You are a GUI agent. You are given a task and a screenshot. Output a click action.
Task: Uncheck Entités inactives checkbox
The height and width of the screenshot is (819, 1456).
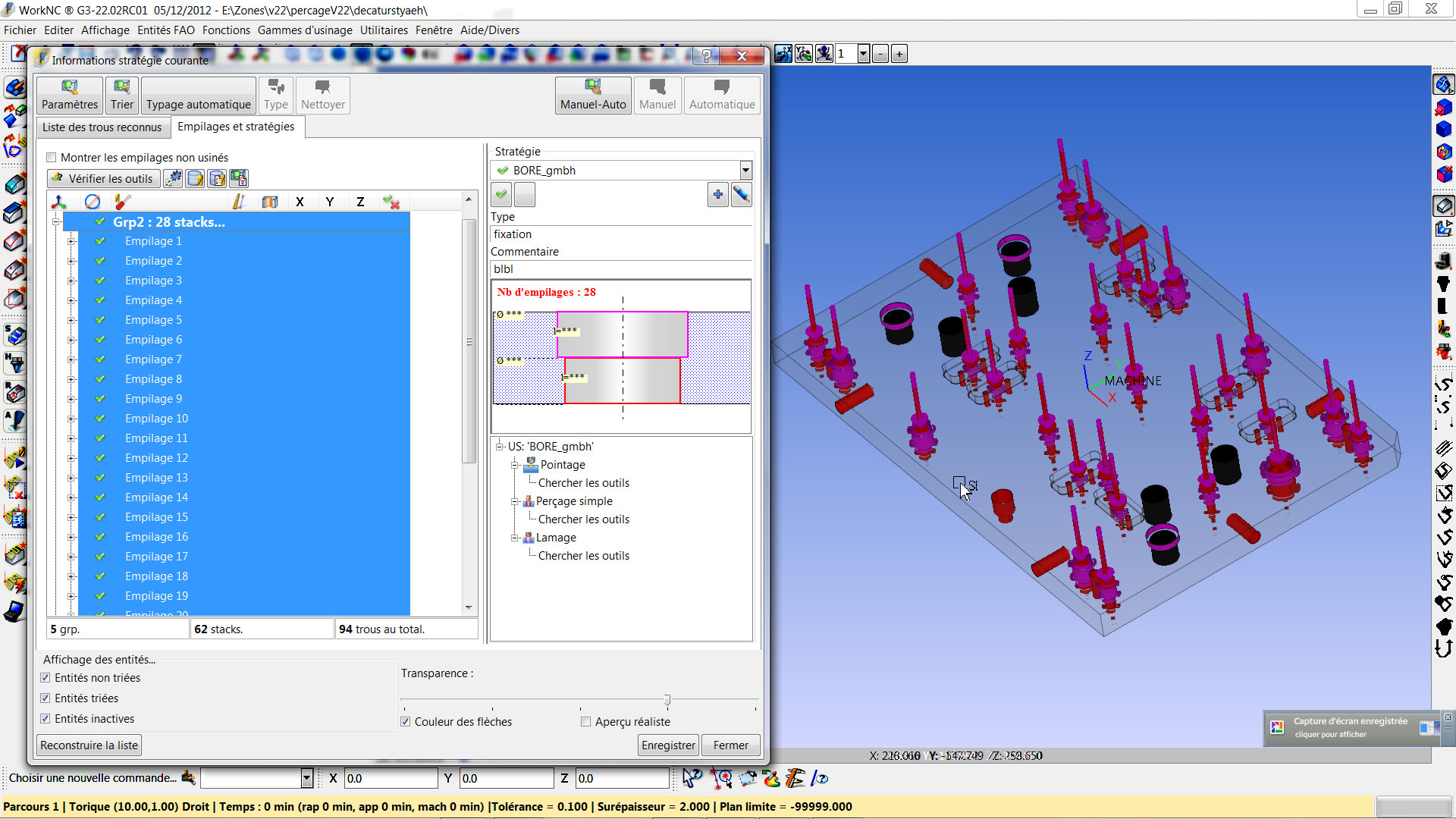[x=45, y=719]
